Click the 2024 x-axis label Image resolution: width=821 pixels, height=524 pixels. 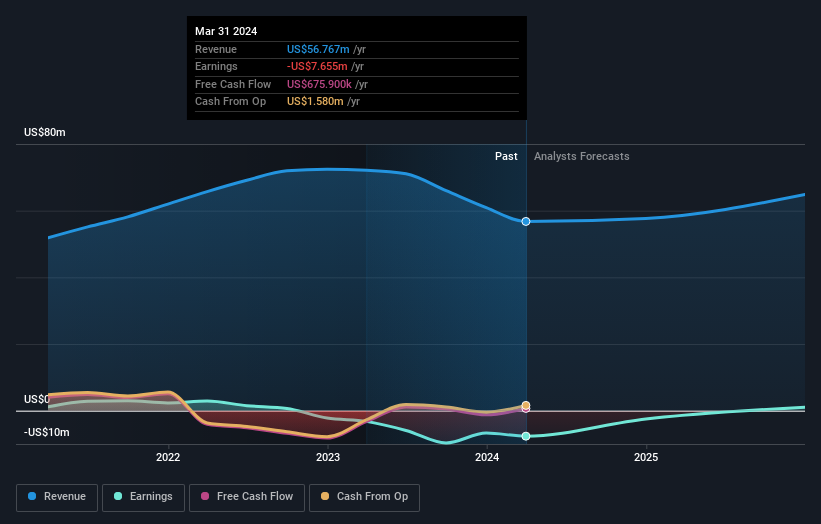[x=487, y=458]
